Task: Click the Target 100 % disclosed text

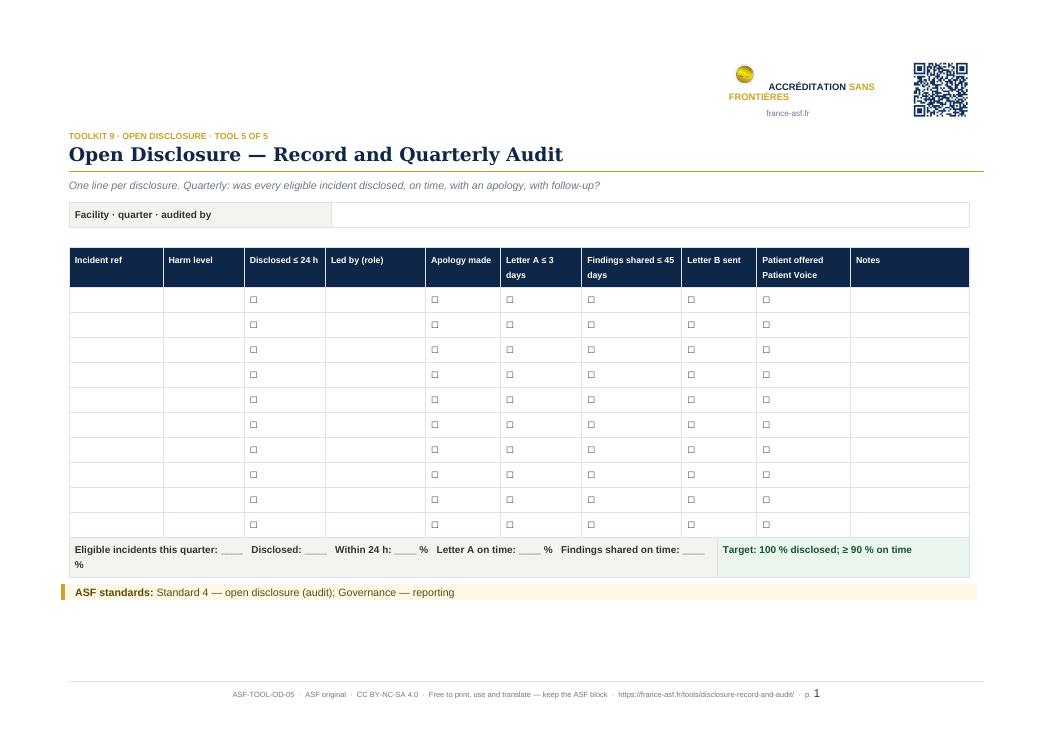Action: point(817,550)
